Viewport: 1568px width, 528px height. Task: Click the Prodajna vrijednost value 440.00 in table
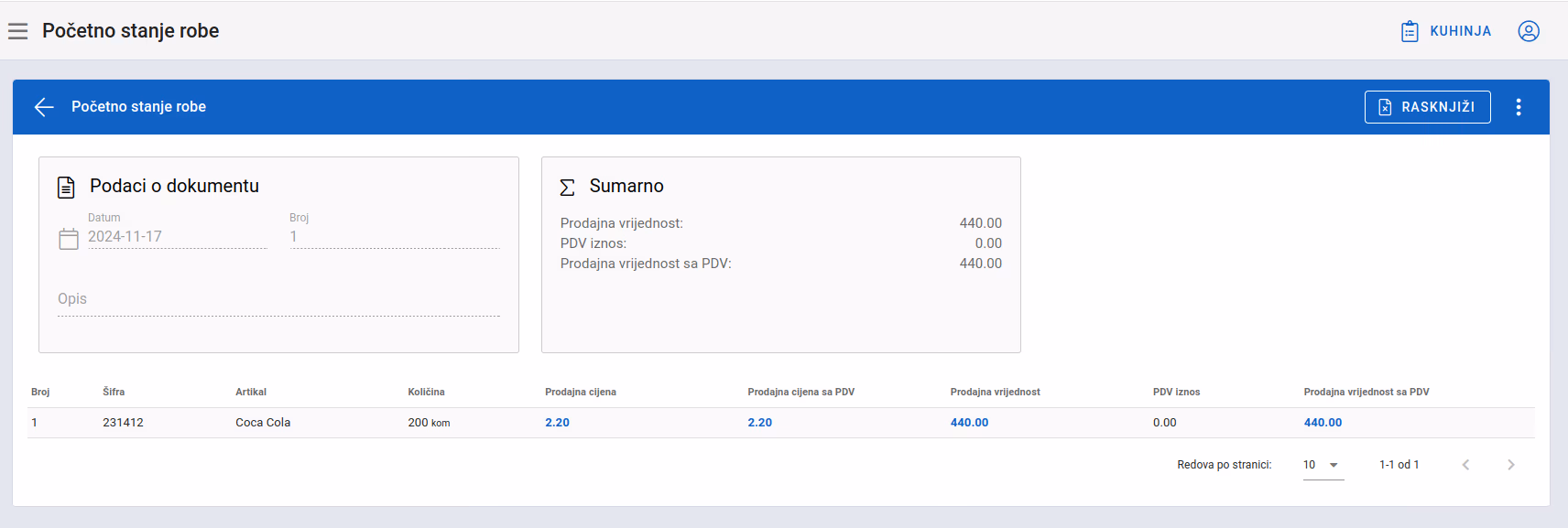pyautogui.click(x=969, y=423)
